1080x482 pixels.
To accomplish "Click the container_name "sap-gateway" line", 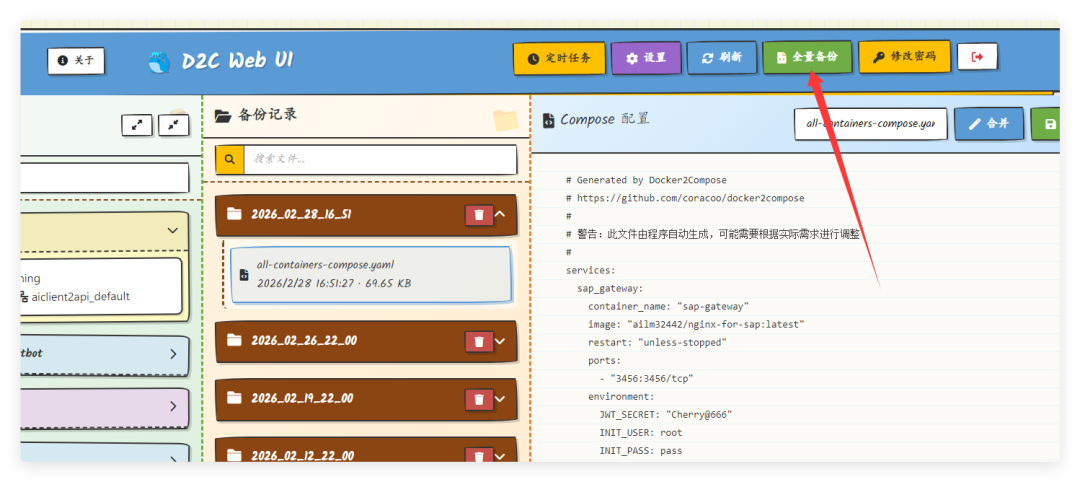I will (668, 306).
